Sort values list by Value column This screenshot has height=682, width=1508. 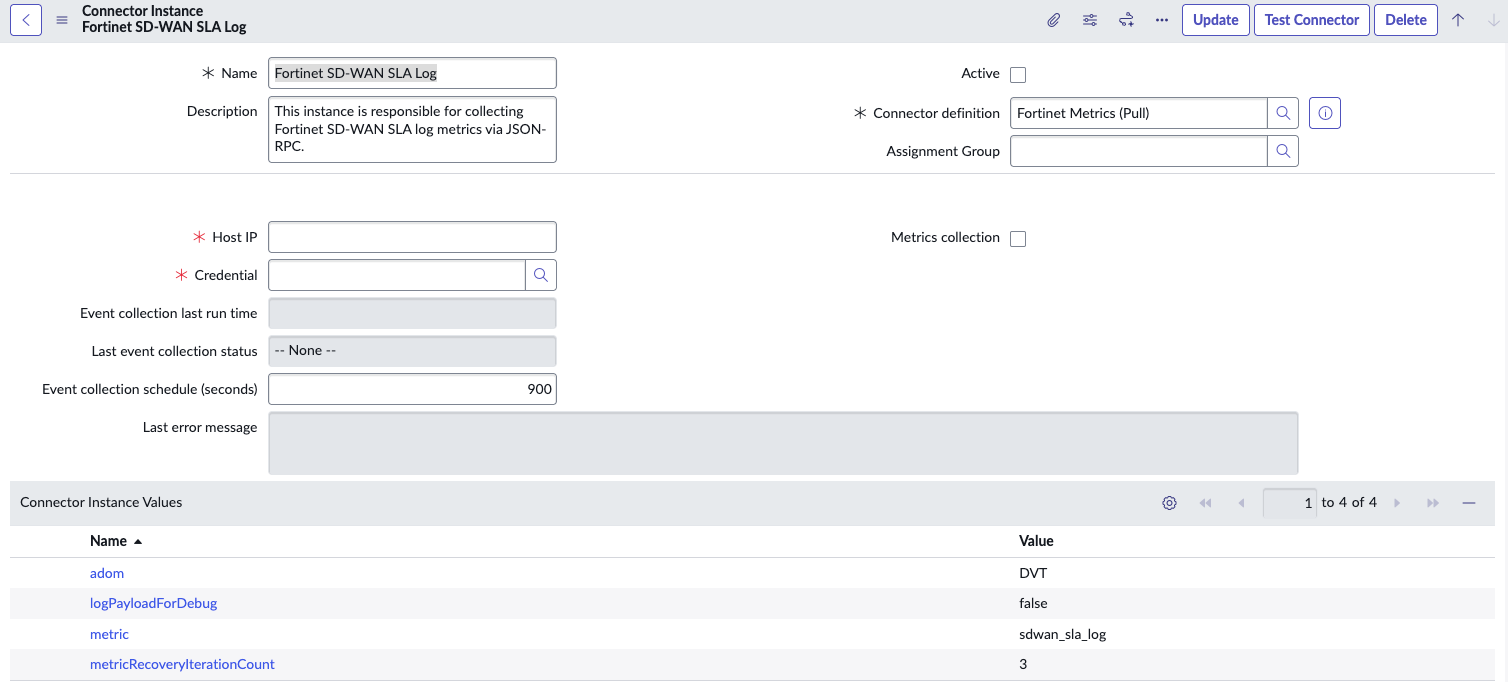pyautogui.click(x=1036, y=541)
